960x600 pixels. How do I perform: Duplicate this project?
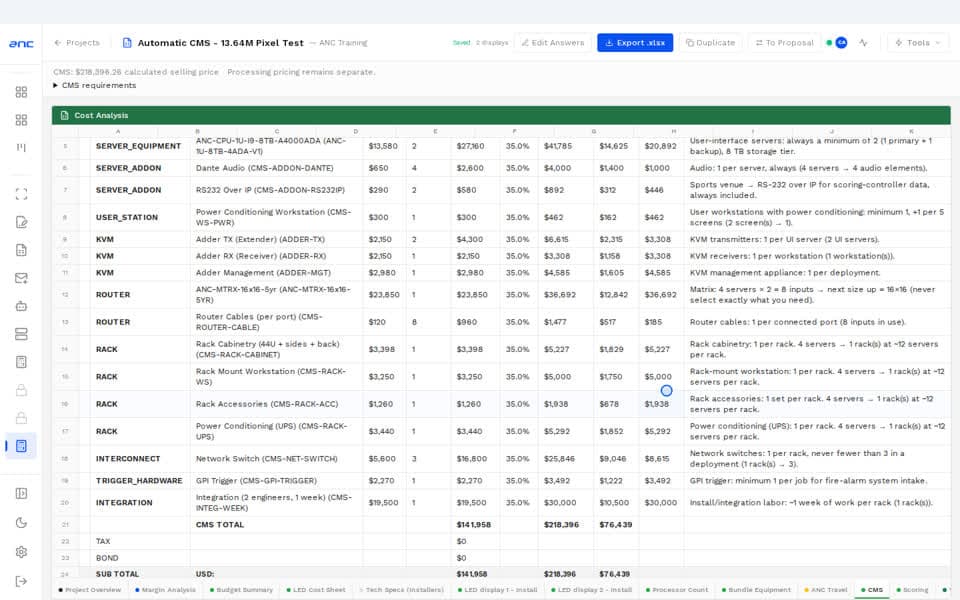click(x=710, y=43)
